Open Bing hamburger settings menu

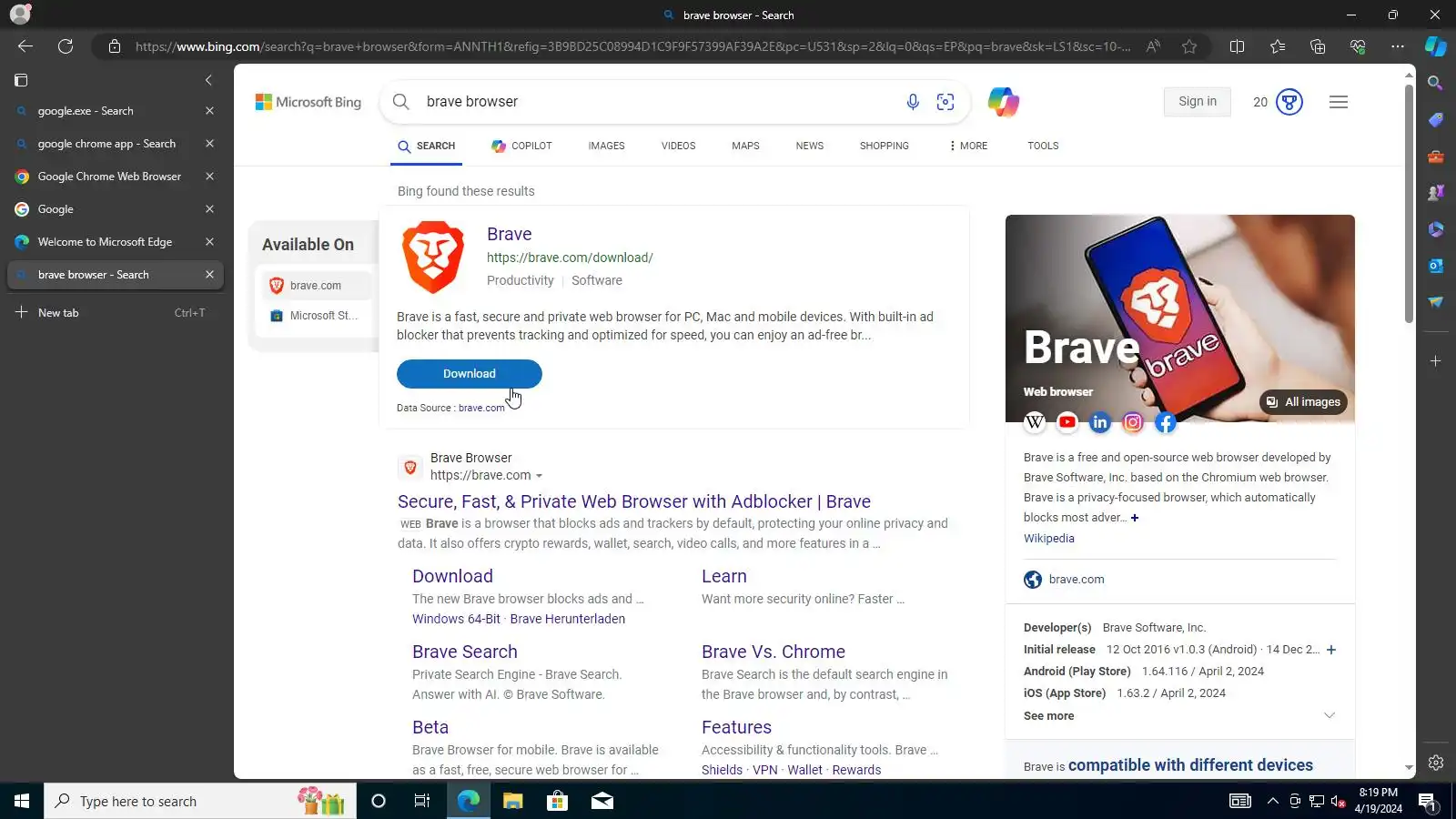(1339, 102)
